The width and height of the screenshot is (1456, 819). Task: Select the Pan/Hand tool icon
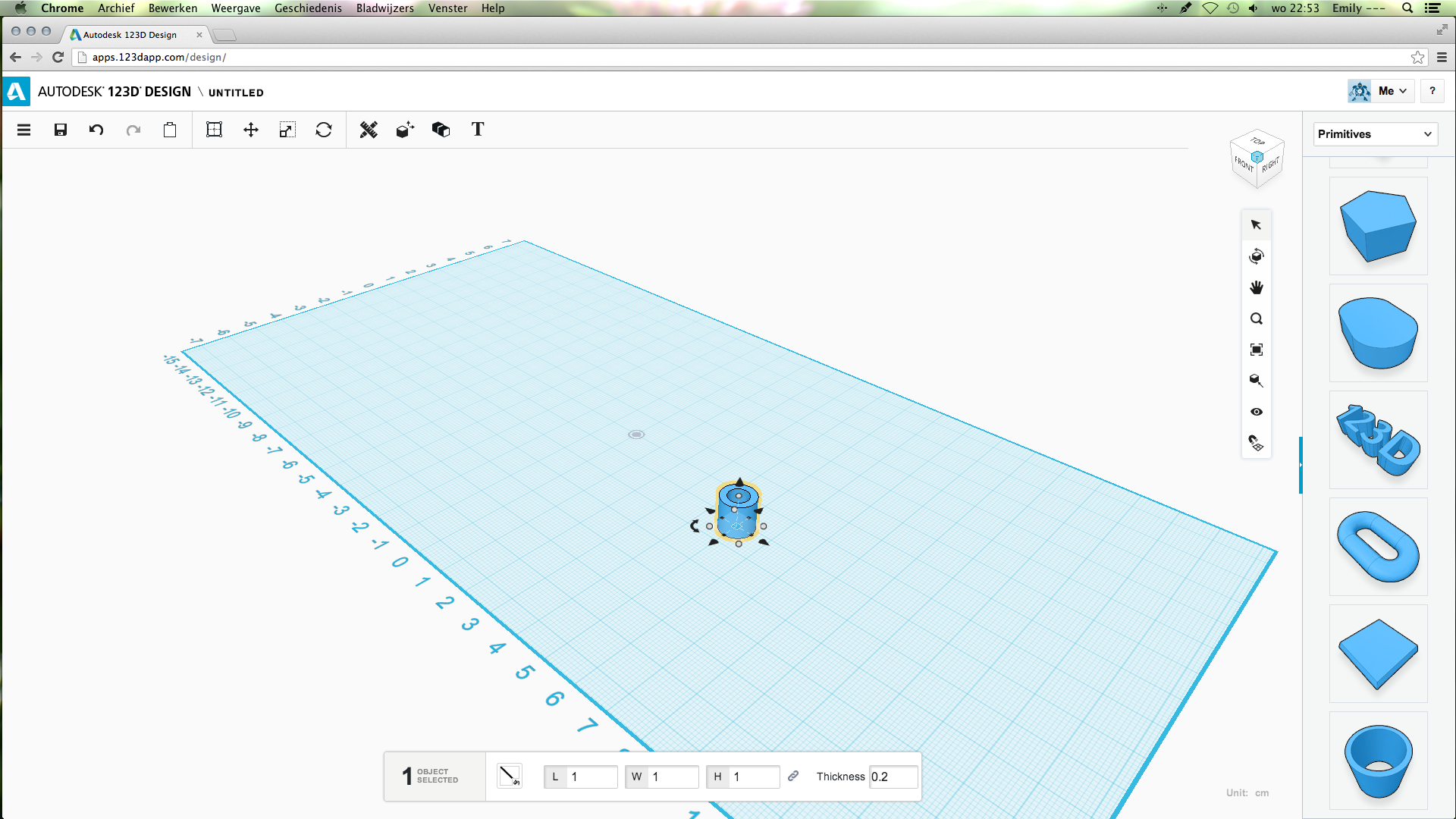click(1257, 288)
